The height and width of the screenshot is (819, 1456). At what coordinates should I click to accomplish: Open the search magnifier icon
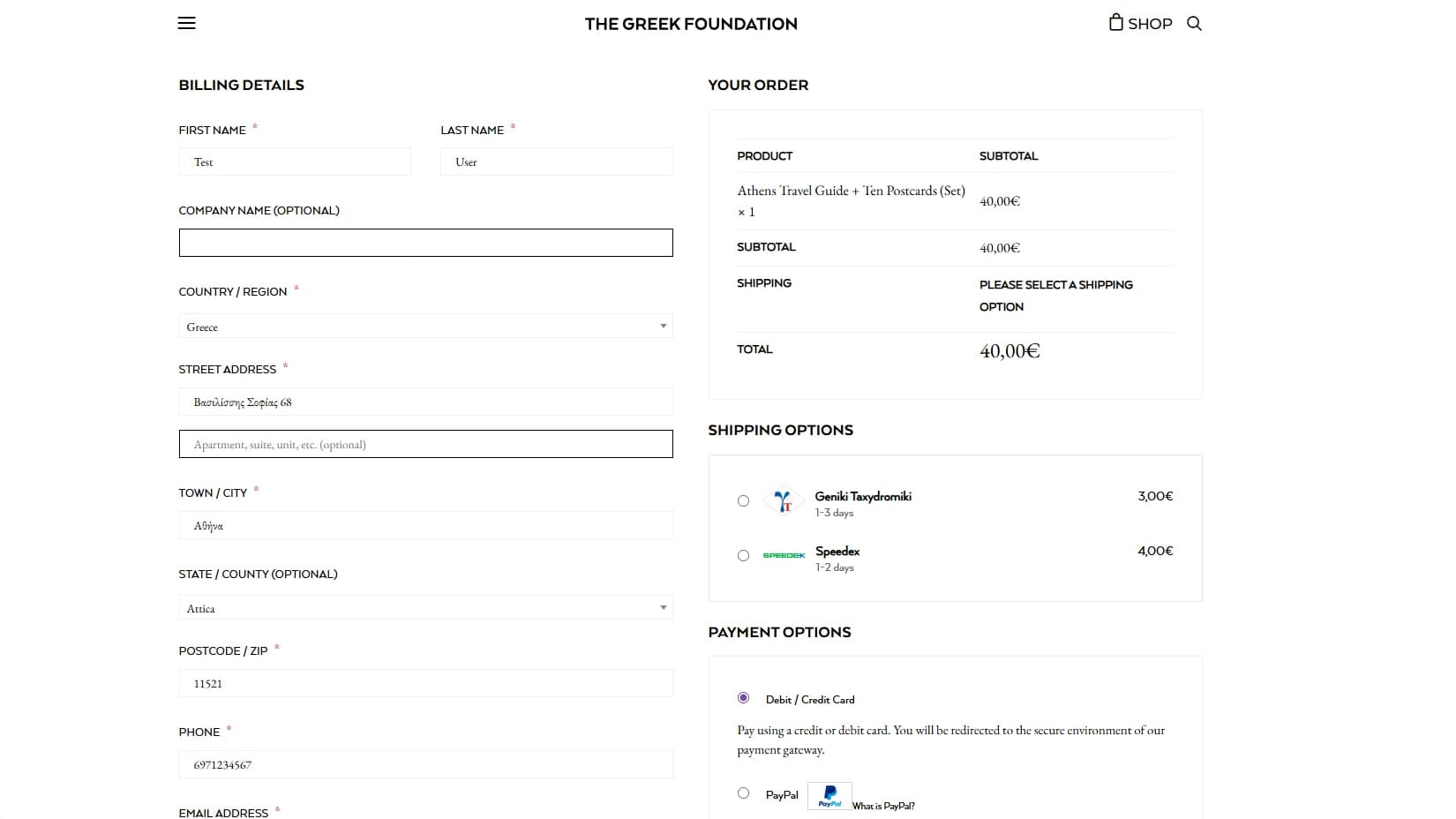coord(1194,25)
